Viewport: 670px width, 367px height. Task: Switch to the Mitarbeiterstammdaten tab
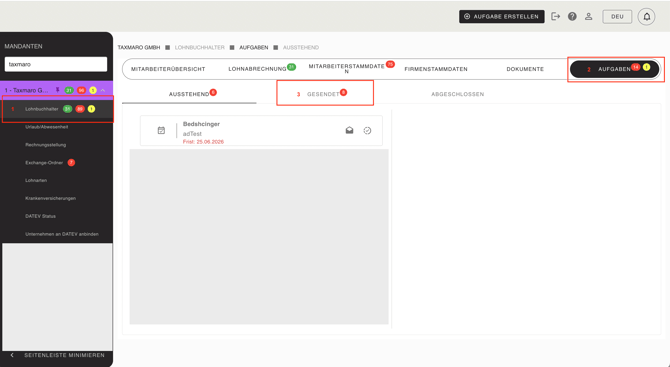(347, 68)
